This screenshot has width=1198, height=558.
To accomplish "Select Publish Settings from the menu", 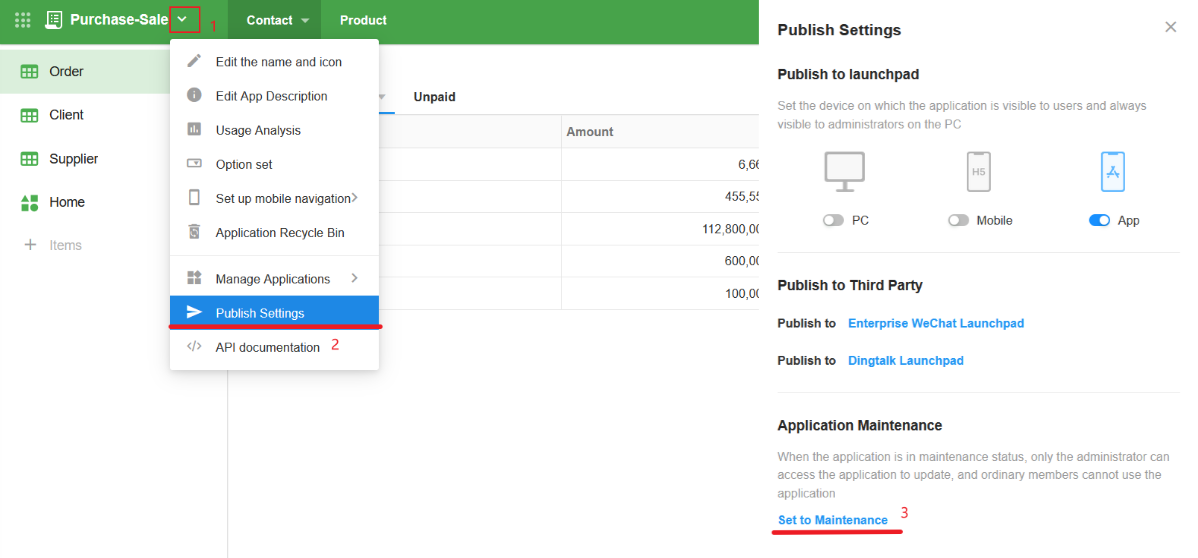I will (x=260, y=313).
